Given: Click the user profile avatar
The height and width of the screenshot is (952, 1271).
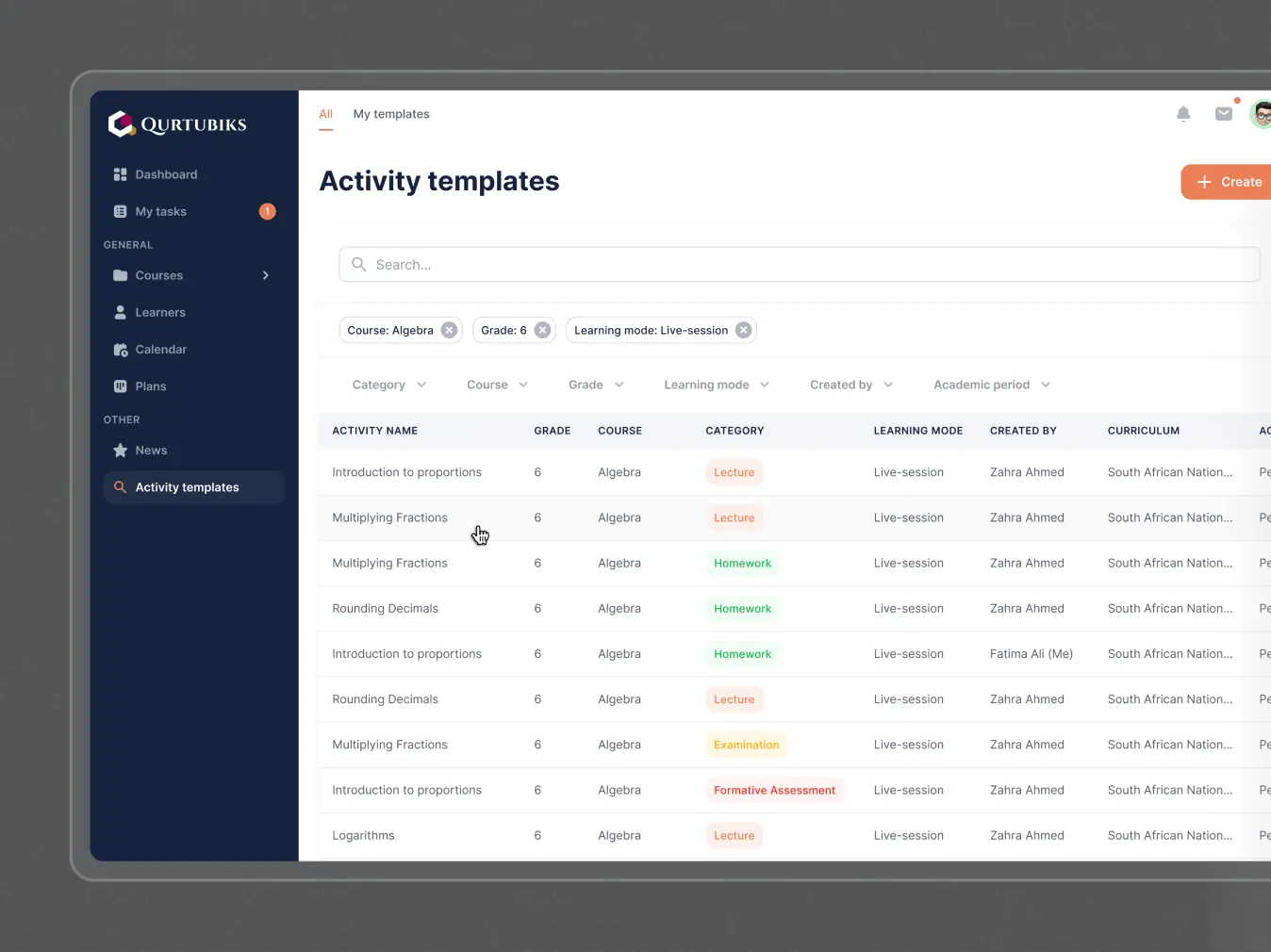Looking at the screenshot, I should [1261, 115].
